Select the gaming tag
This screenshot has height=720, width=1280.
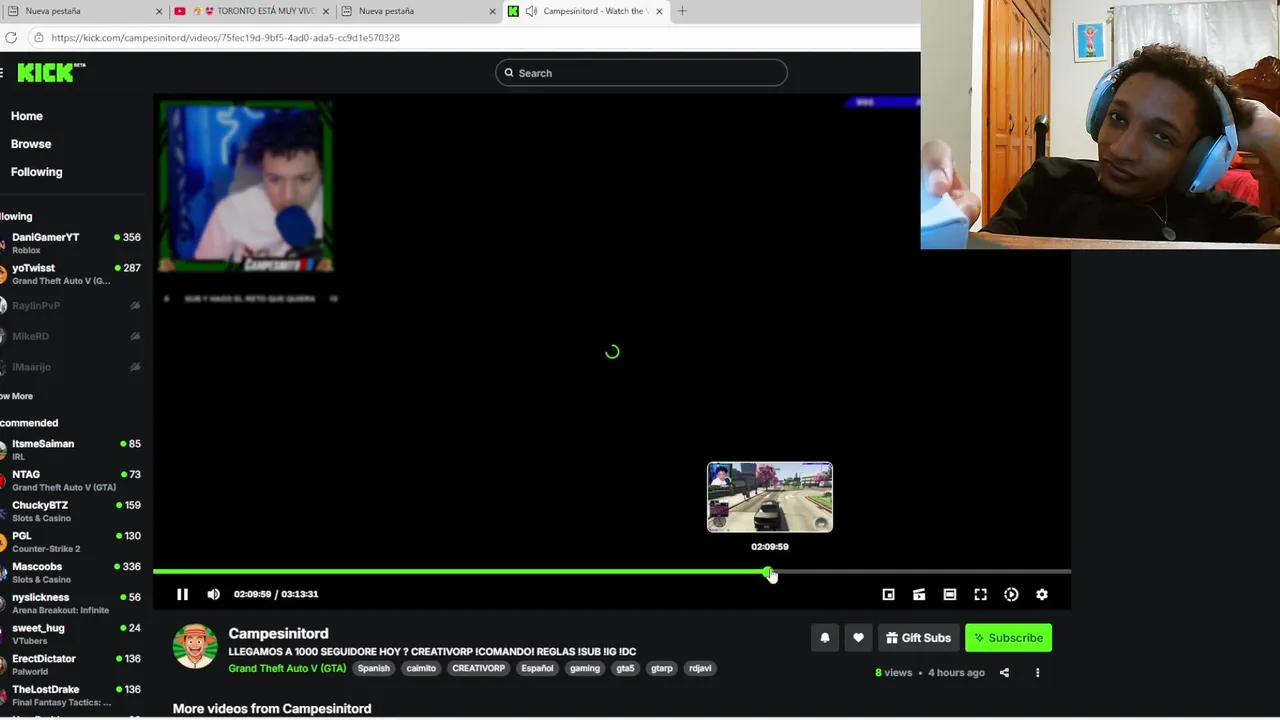pyautogui.click(x=585, y=668)
